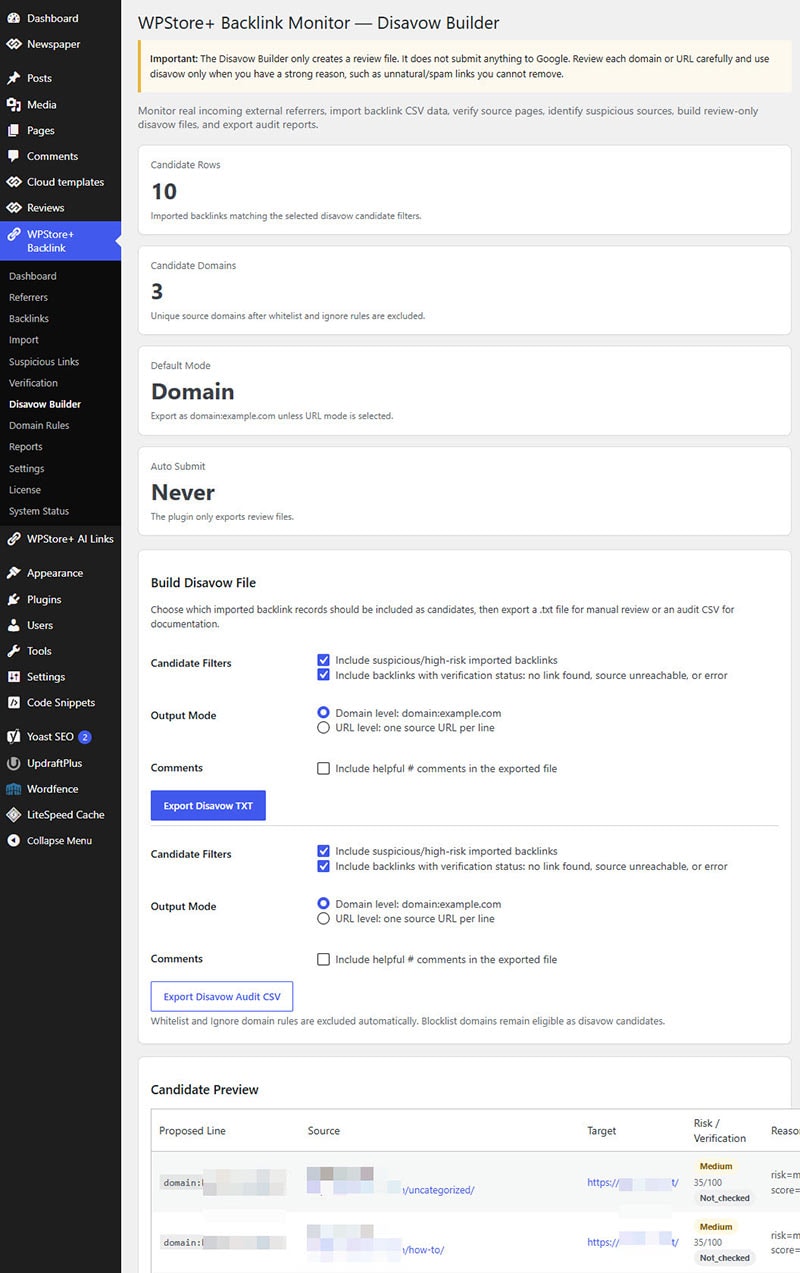Open the Reports submenu item

(26, 447)
